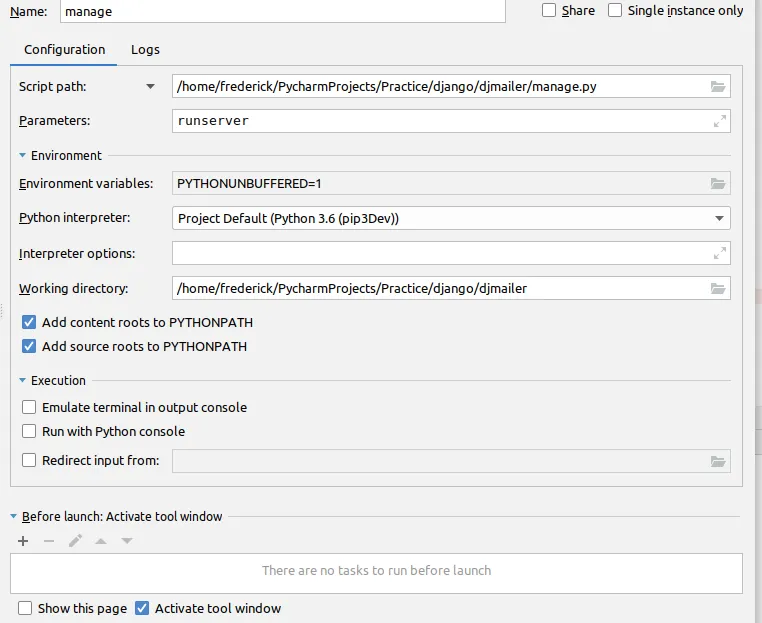Open the Script path type dropdown arrow

[x=151, y=87]
